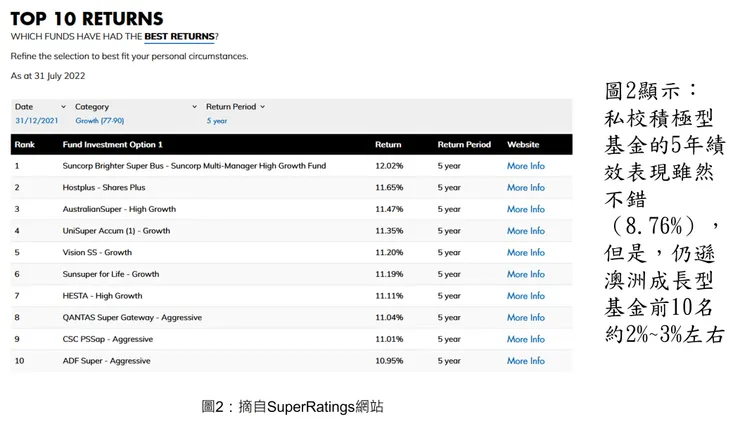Image resolution: width=740 pixels, height=424 pixels.
Task: Open More Info for HESTA High Growth
Action: 526,296
